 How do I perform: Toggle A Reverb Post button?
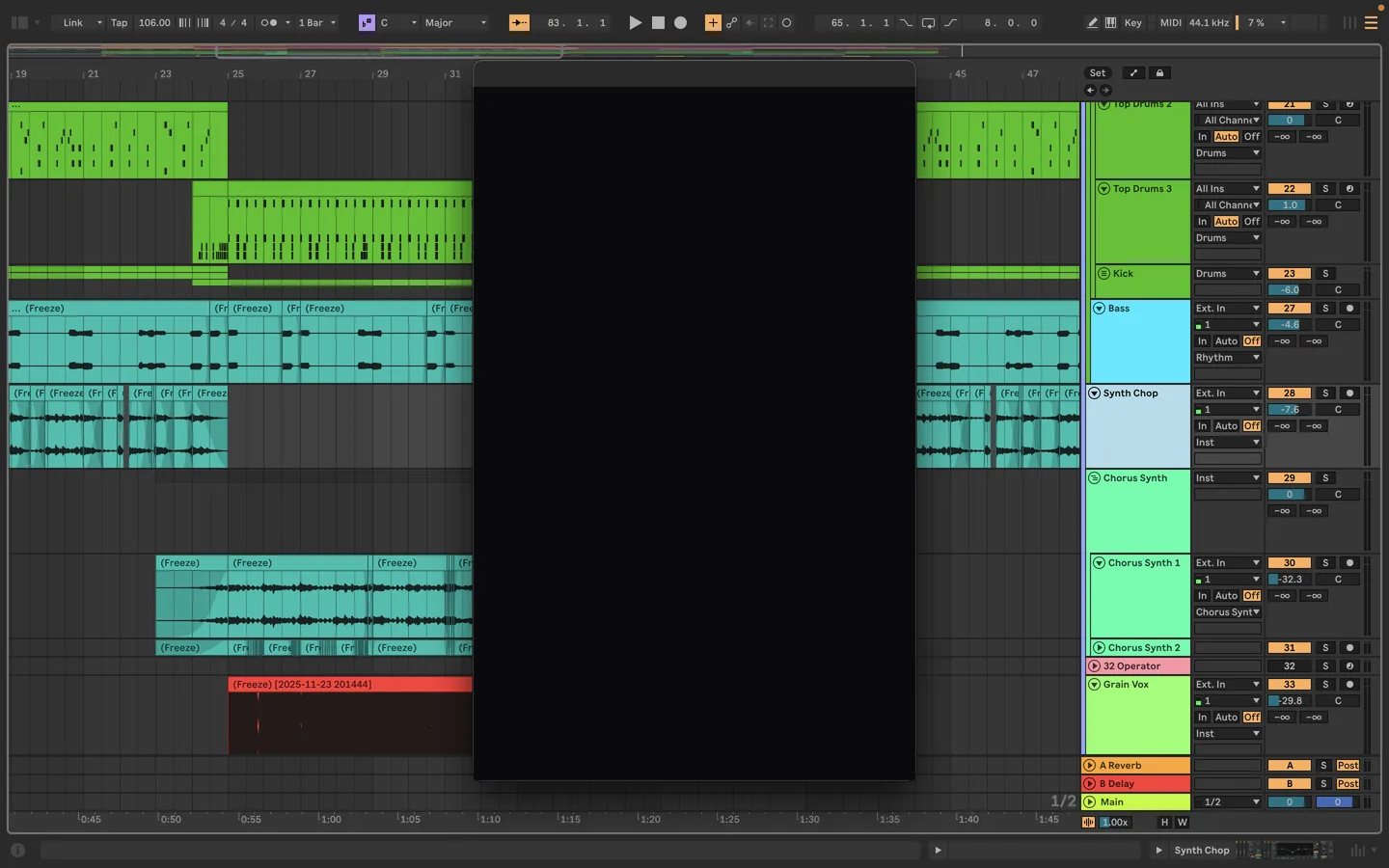click(x=1348, y=766)
